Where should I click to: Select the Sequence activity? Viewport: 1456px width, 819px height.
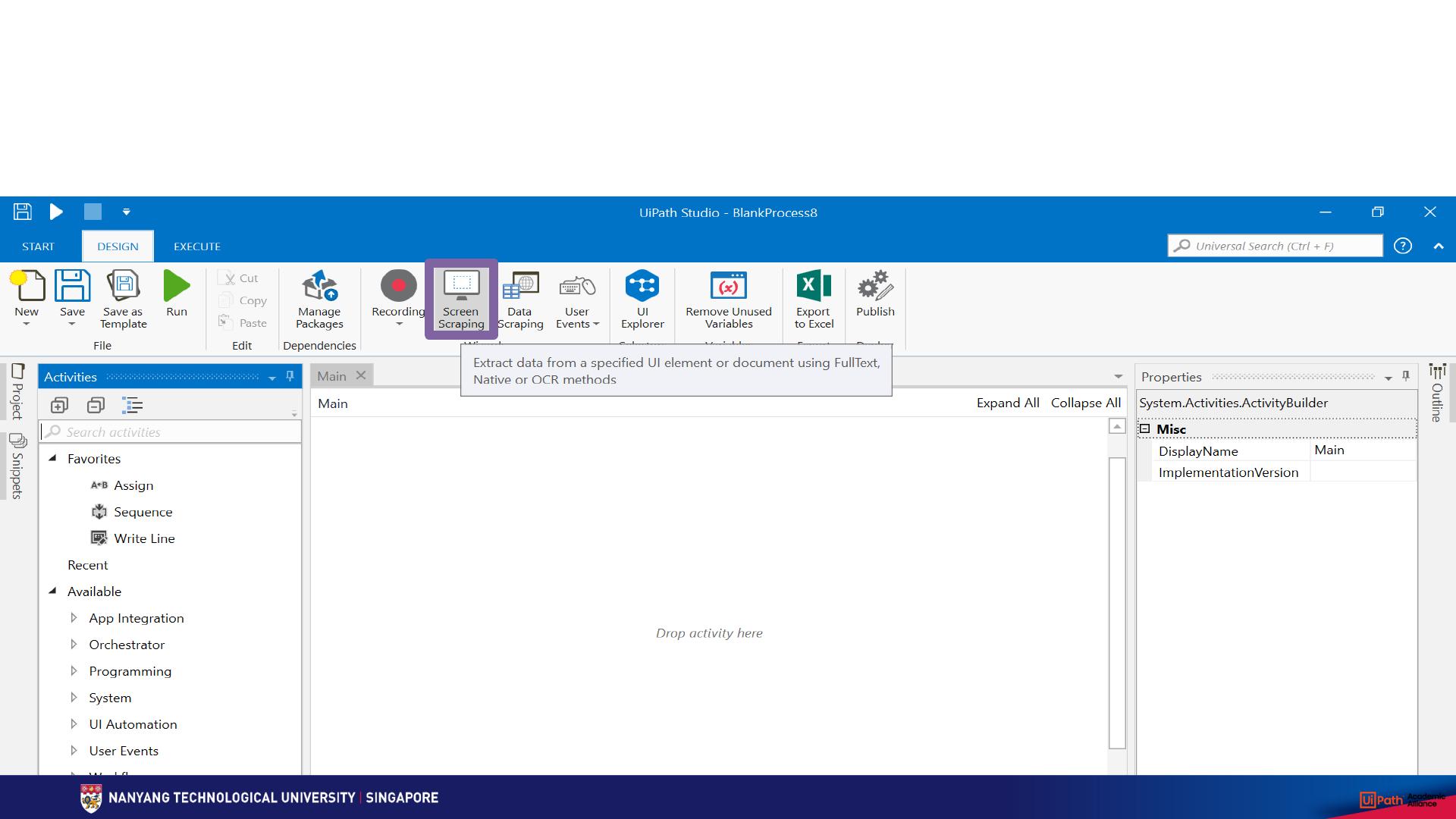[x=133, y=512]
